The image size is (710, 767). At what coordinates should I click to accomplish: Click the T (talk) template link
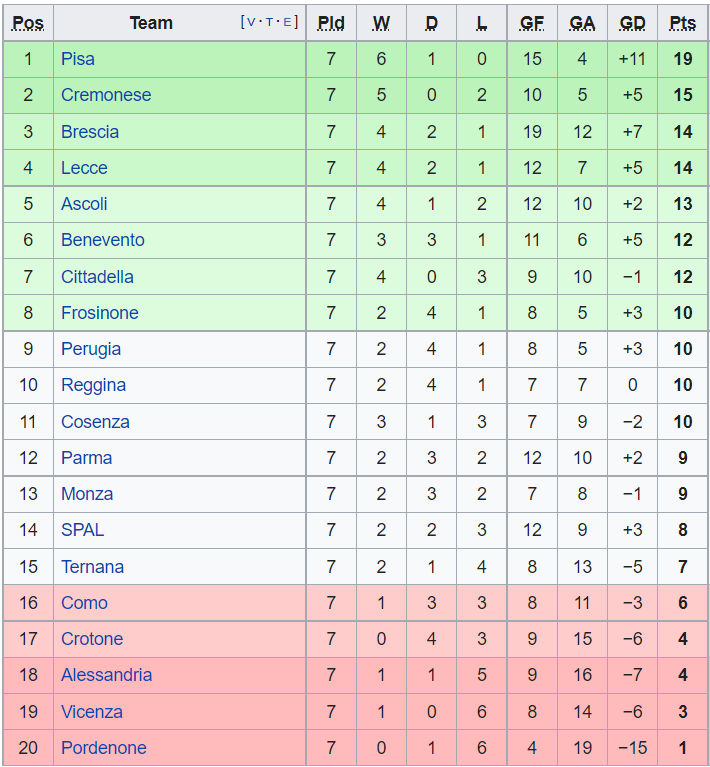pos(270,22)
